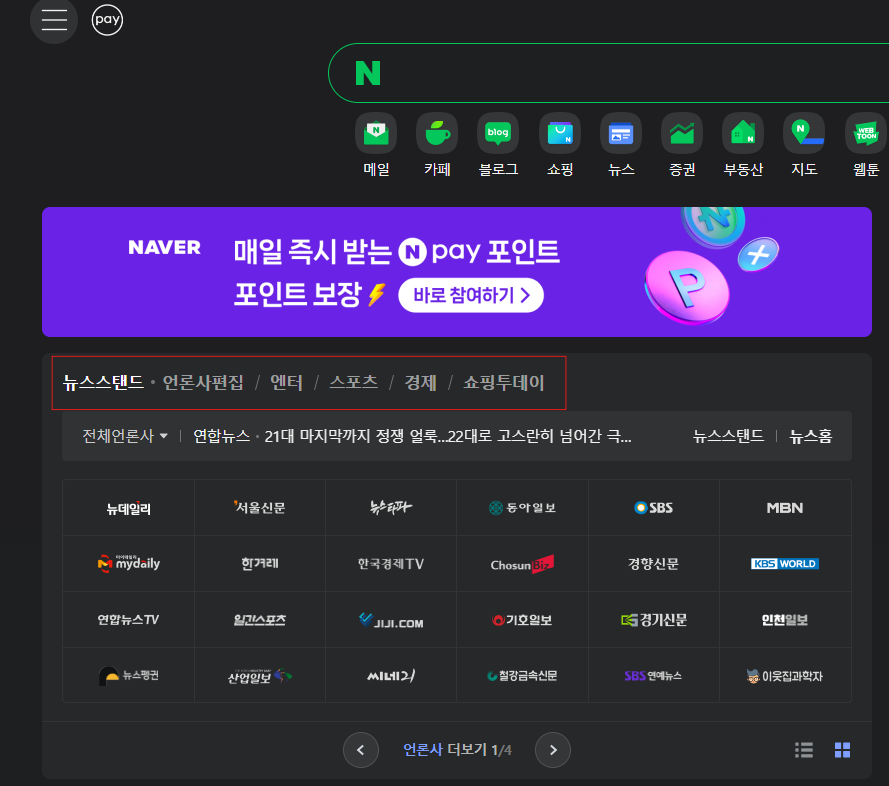Image resolution: width=889 pixels, height=786 pixels.
Task: Open the 뉴스펭귄 press logo
Action: click(129, 675)
